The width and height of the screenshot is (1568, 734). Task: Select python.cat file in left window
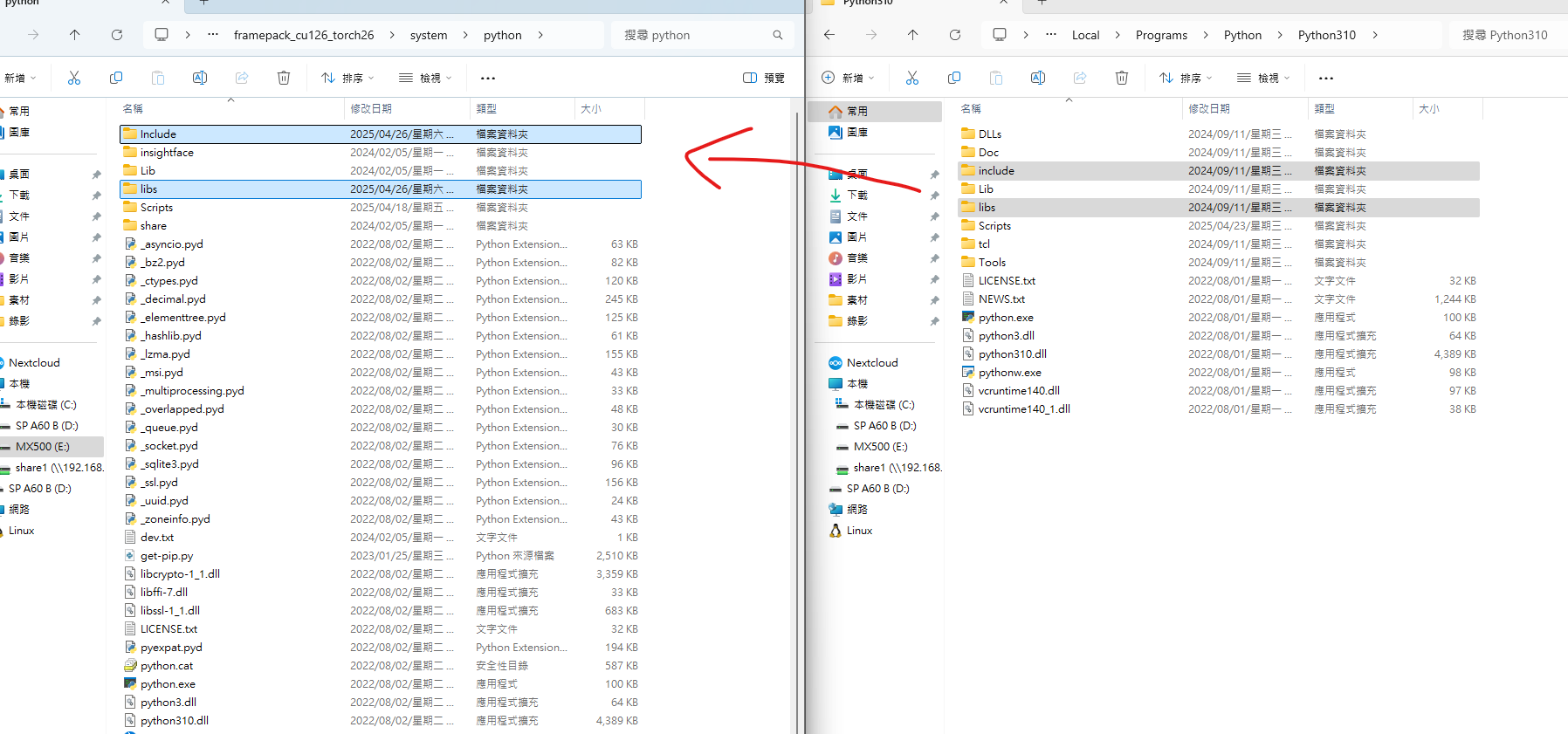pyautogui.click(x=381, y=666)
